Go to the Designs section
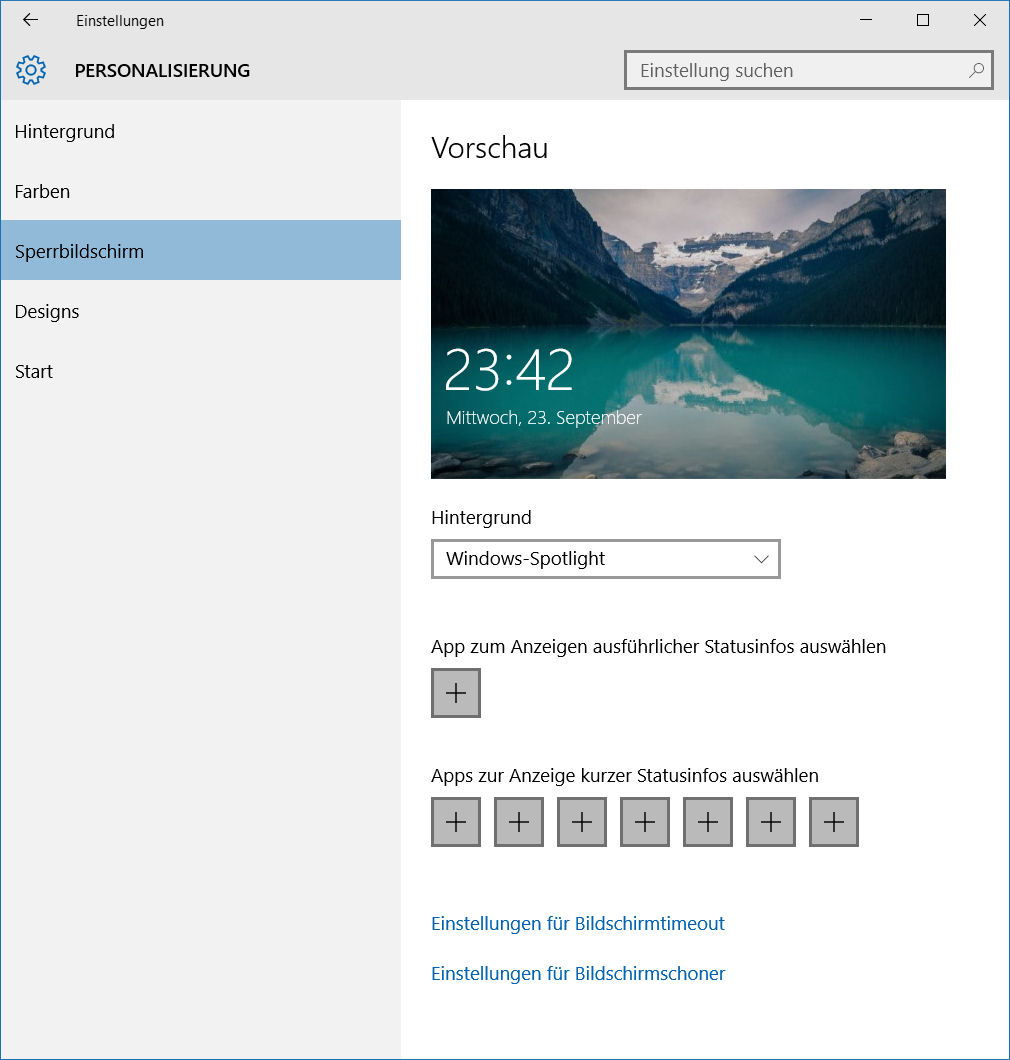 [47, 311]
